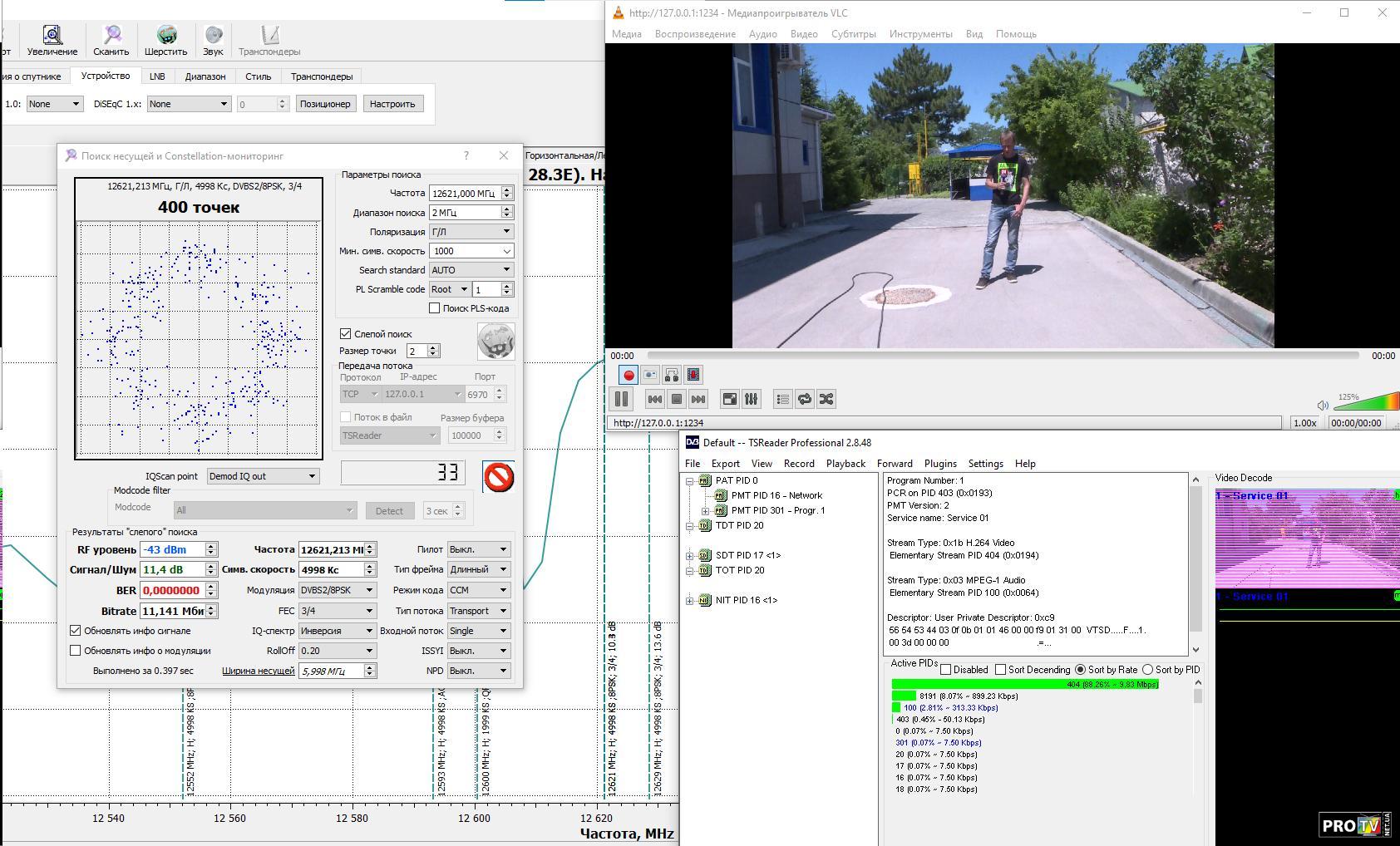Switch to the LNB tab
The height and width of the screenshot is (846, 1400).
coord(157,76)
